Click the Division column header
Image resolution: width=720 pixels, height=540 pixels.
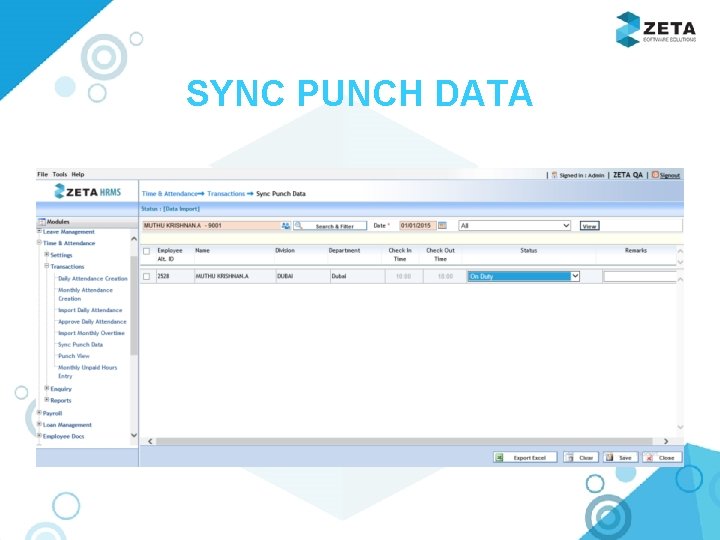(x=285, y=251)
